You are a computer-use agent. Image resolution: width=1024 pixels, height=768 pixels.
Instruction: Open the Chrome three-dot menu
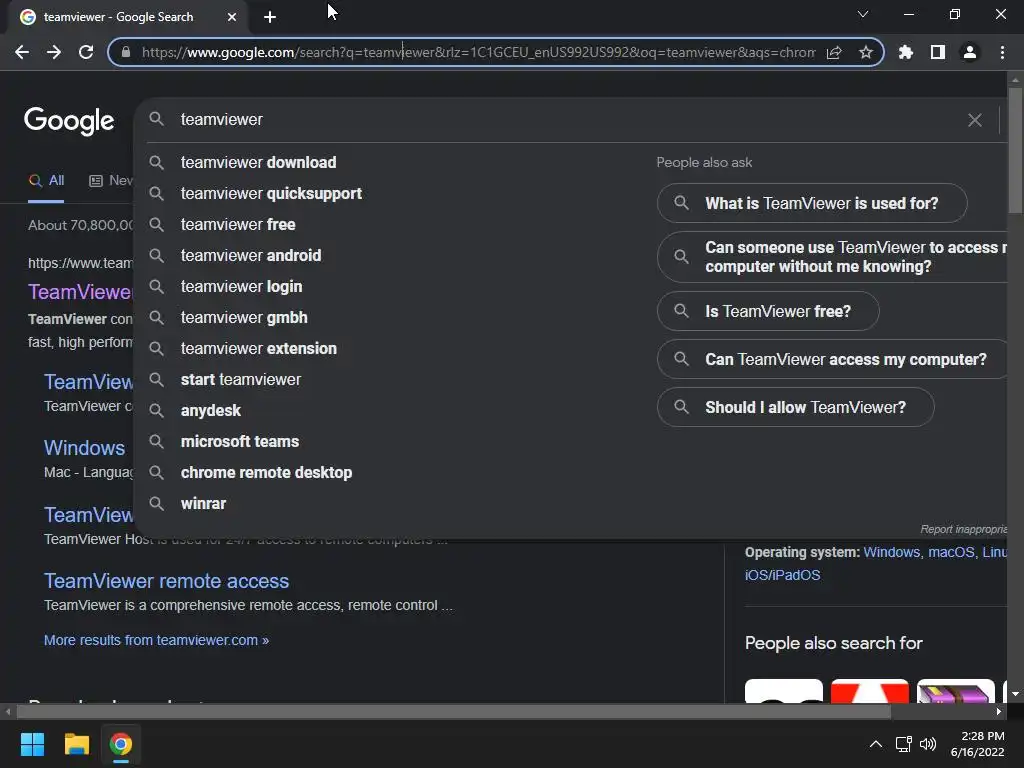pyautogui.click(x=1002, y=52)
